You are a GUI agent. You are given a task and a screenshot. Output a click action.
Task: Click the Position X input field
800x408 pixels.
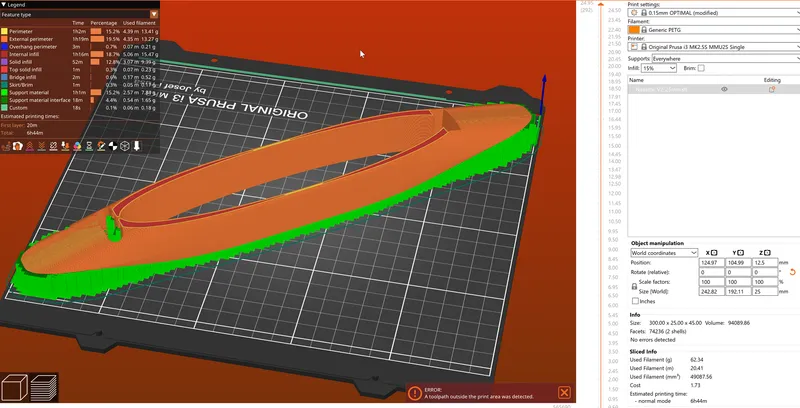tap(711, 262)
